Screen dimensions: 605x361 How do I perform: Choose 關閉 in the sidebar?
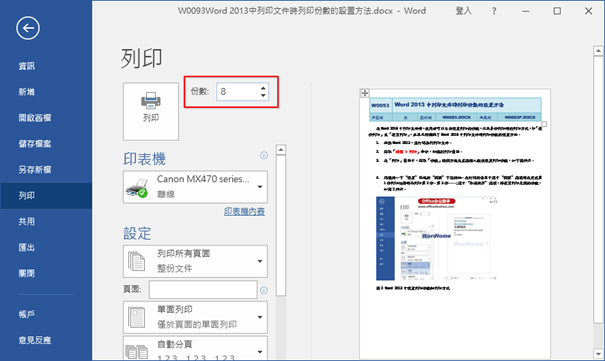(27, 273)
